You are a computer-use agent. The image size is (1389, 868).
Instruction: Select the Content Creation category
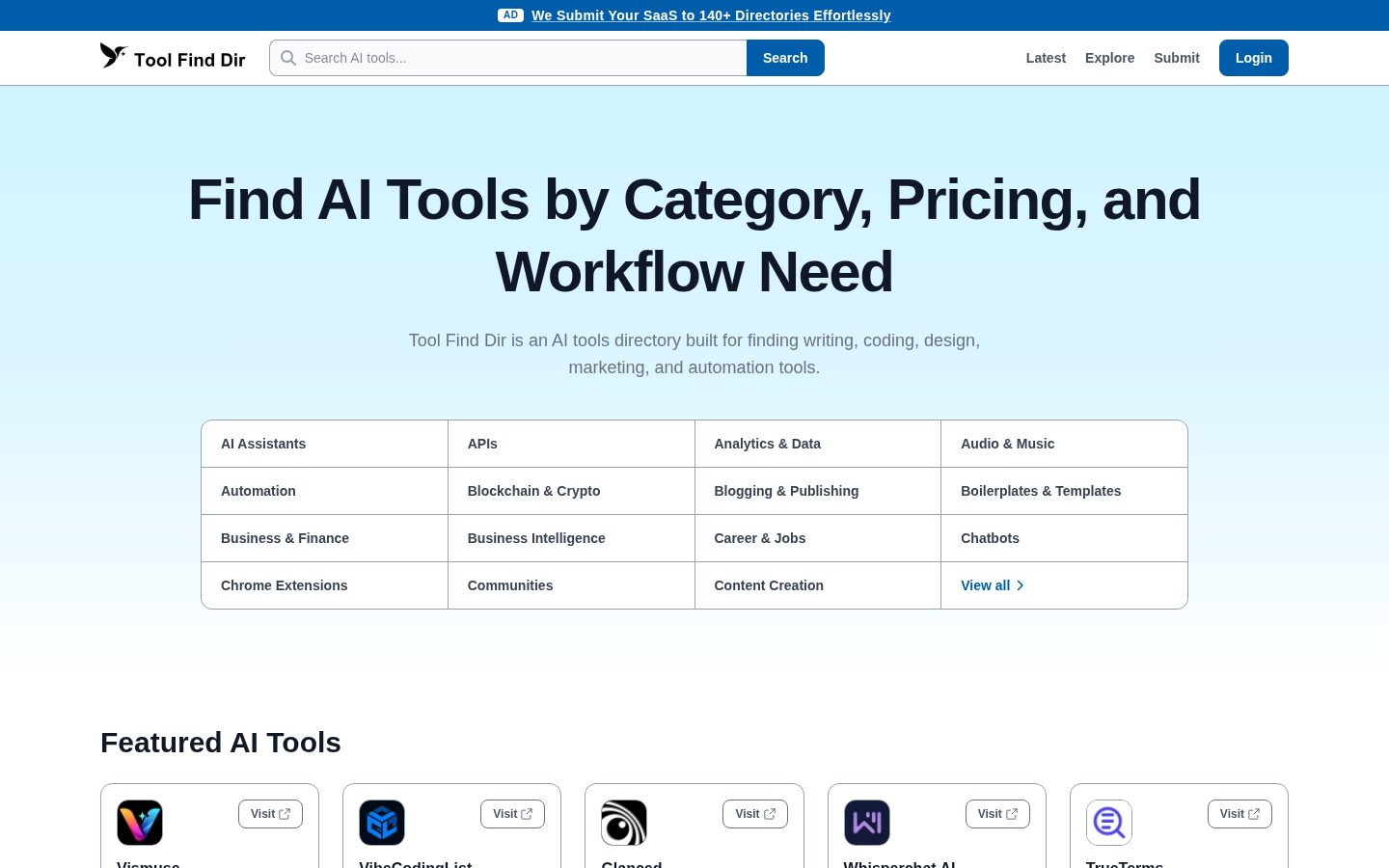(818, 585)
